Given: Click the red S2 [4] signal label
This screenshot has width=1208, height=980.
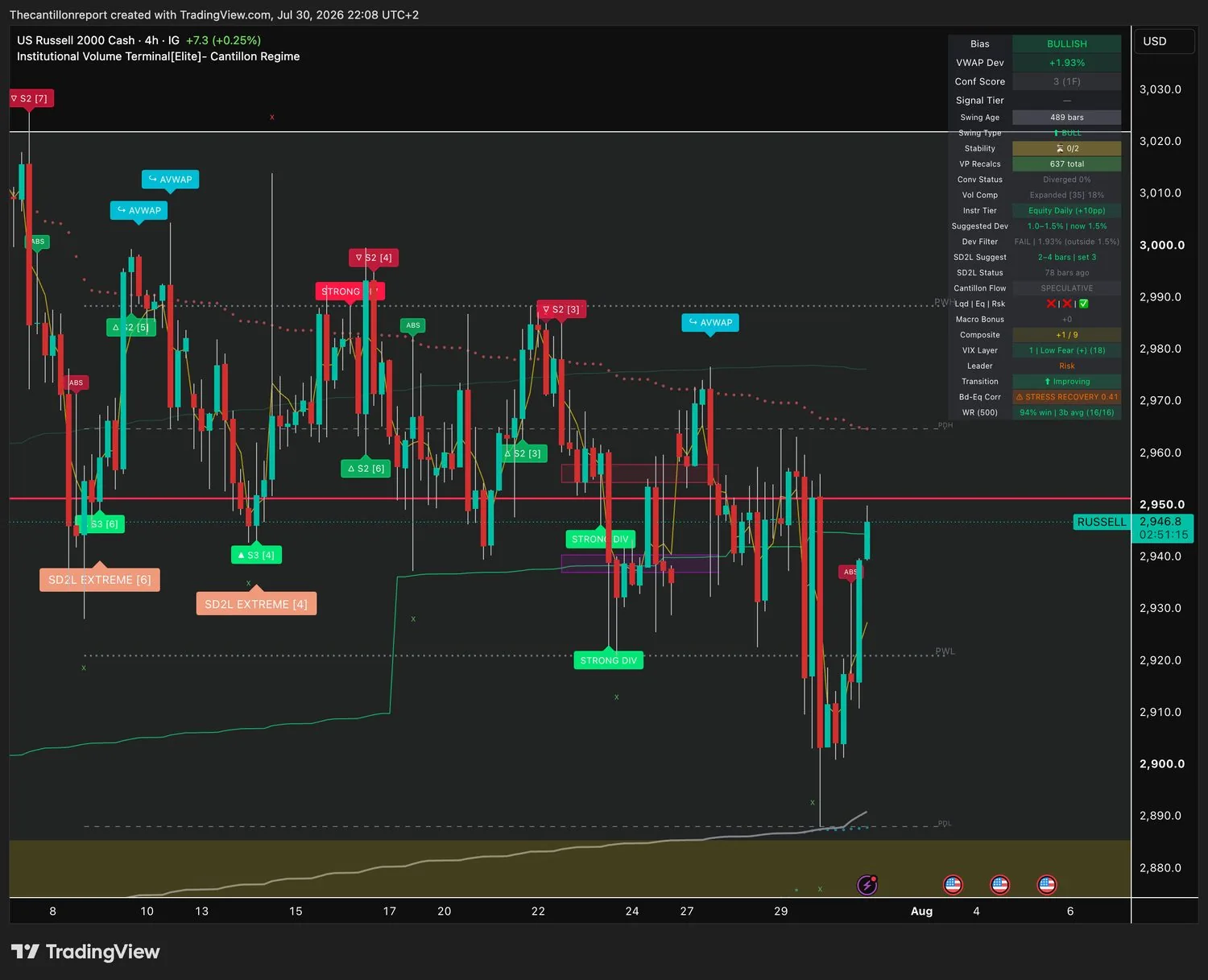Looking at the screenshot, I should [x=374, y=258].
